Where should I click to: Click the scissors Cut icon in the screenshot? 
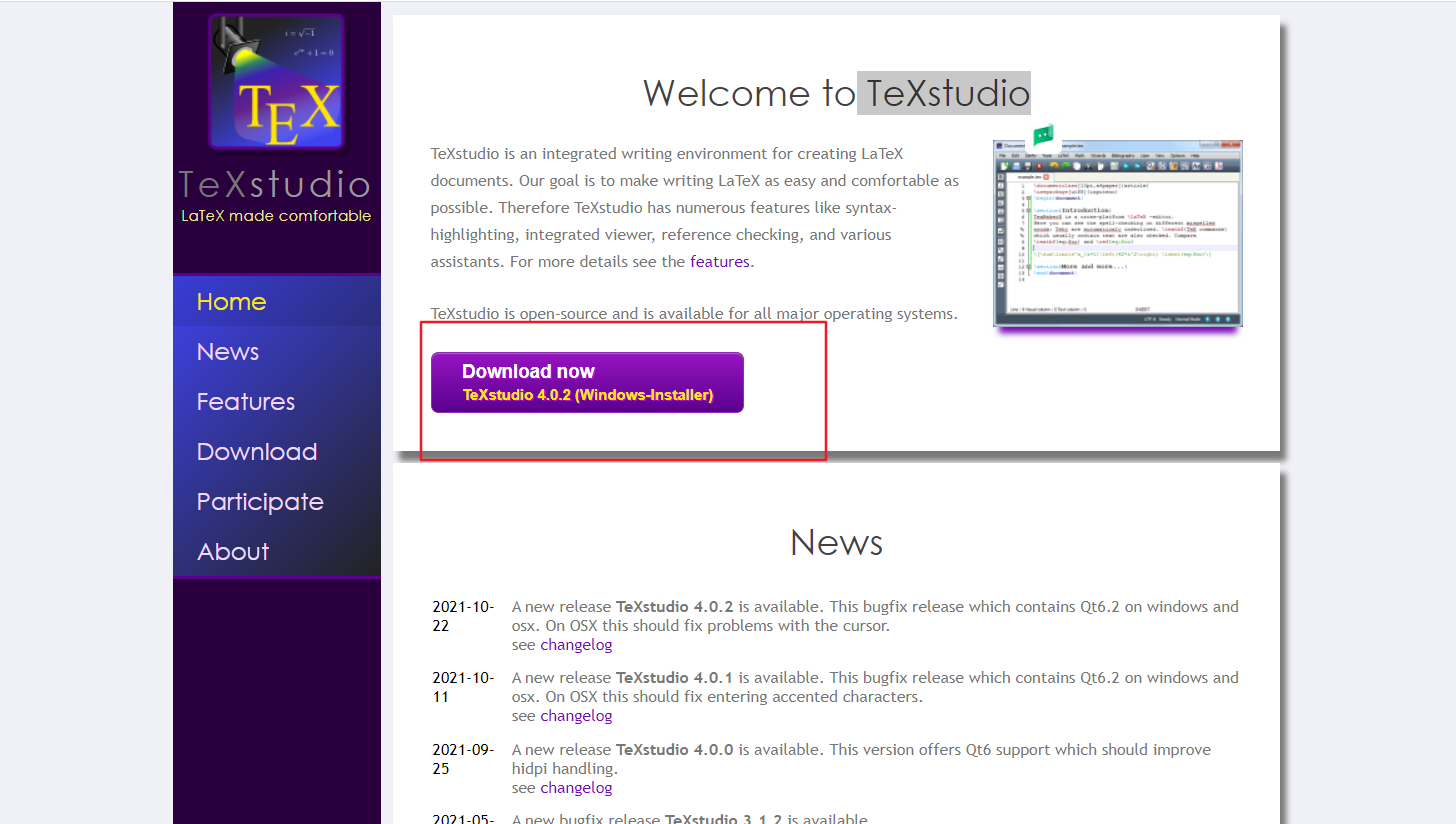coord(1089,166)
